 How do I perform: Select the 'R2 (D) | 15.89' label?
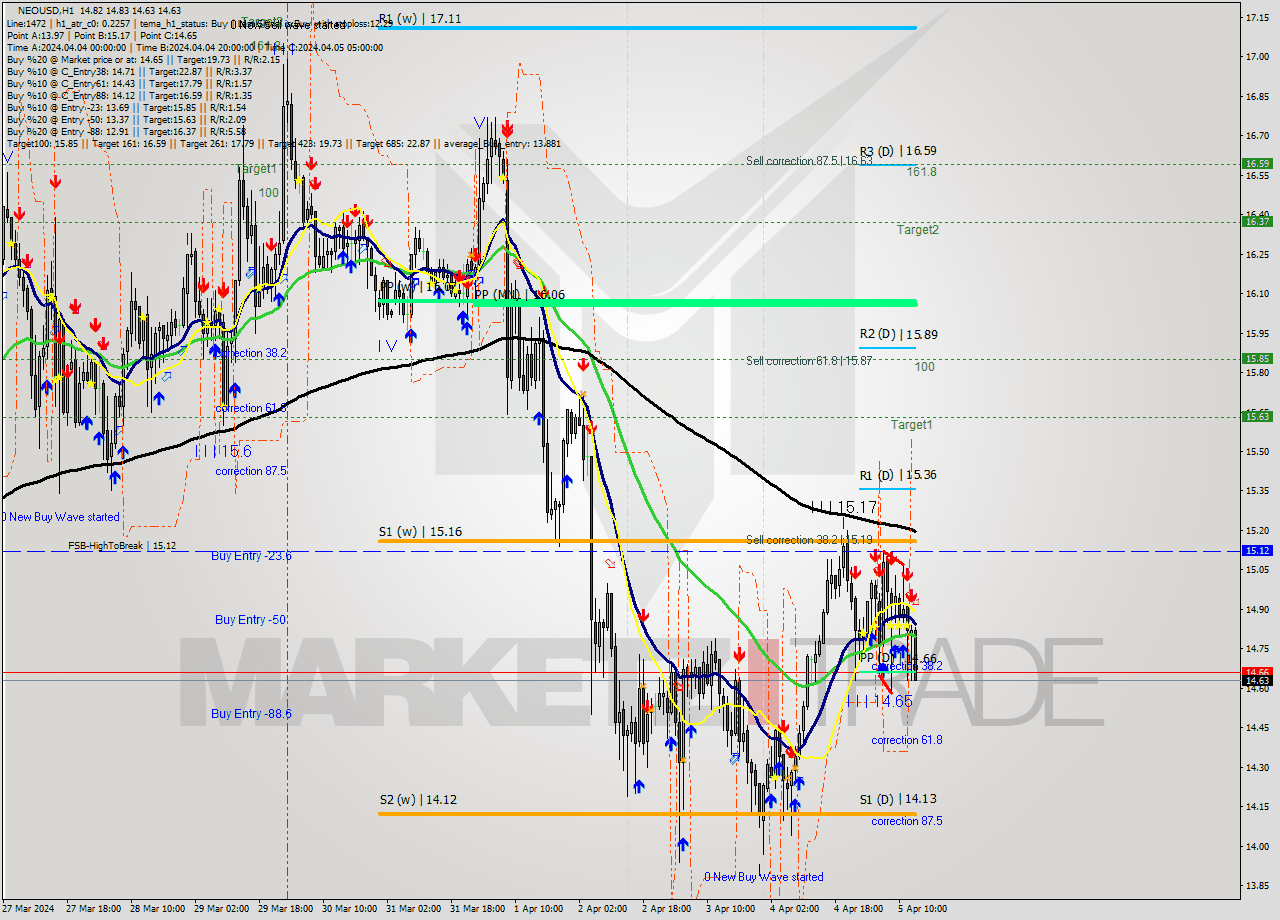tap(898, 335)
